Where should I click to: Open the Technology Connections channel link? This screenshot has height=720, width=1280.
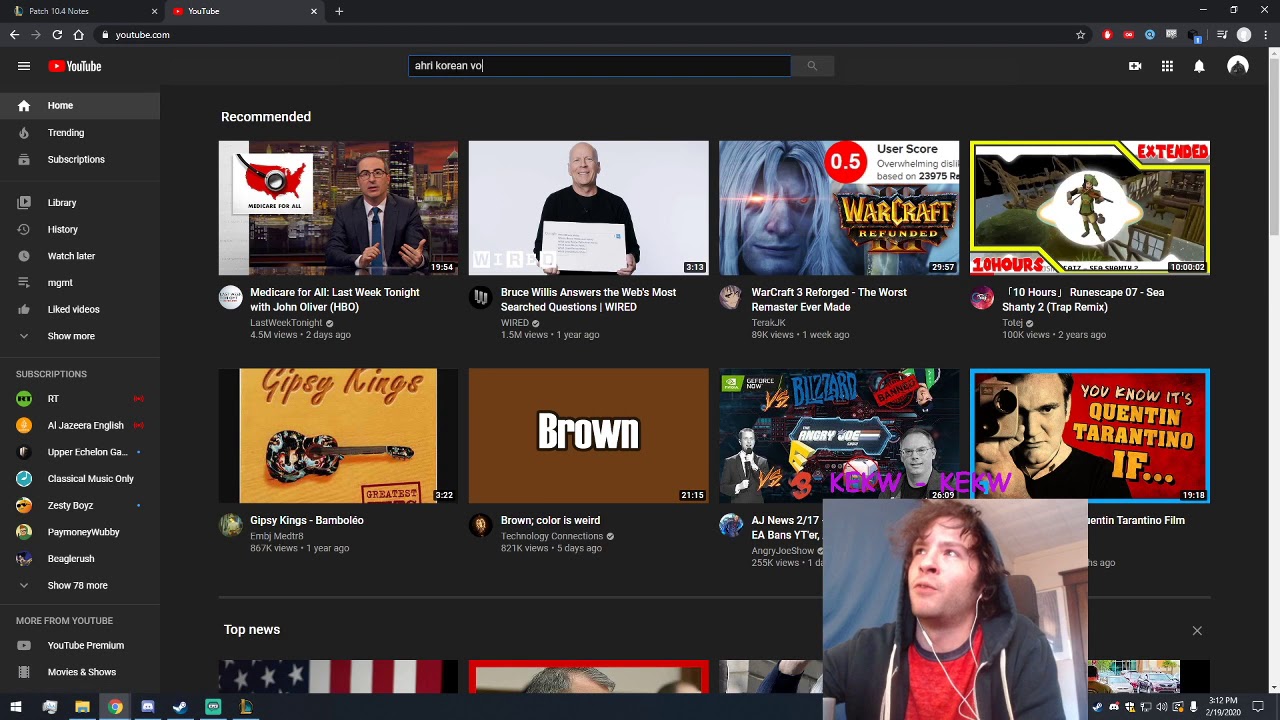pos(552,536)
